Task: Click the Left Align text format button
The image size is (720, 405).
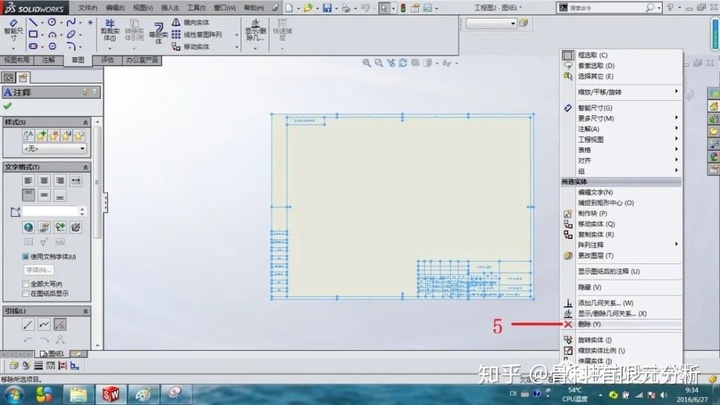Action: 28,180
